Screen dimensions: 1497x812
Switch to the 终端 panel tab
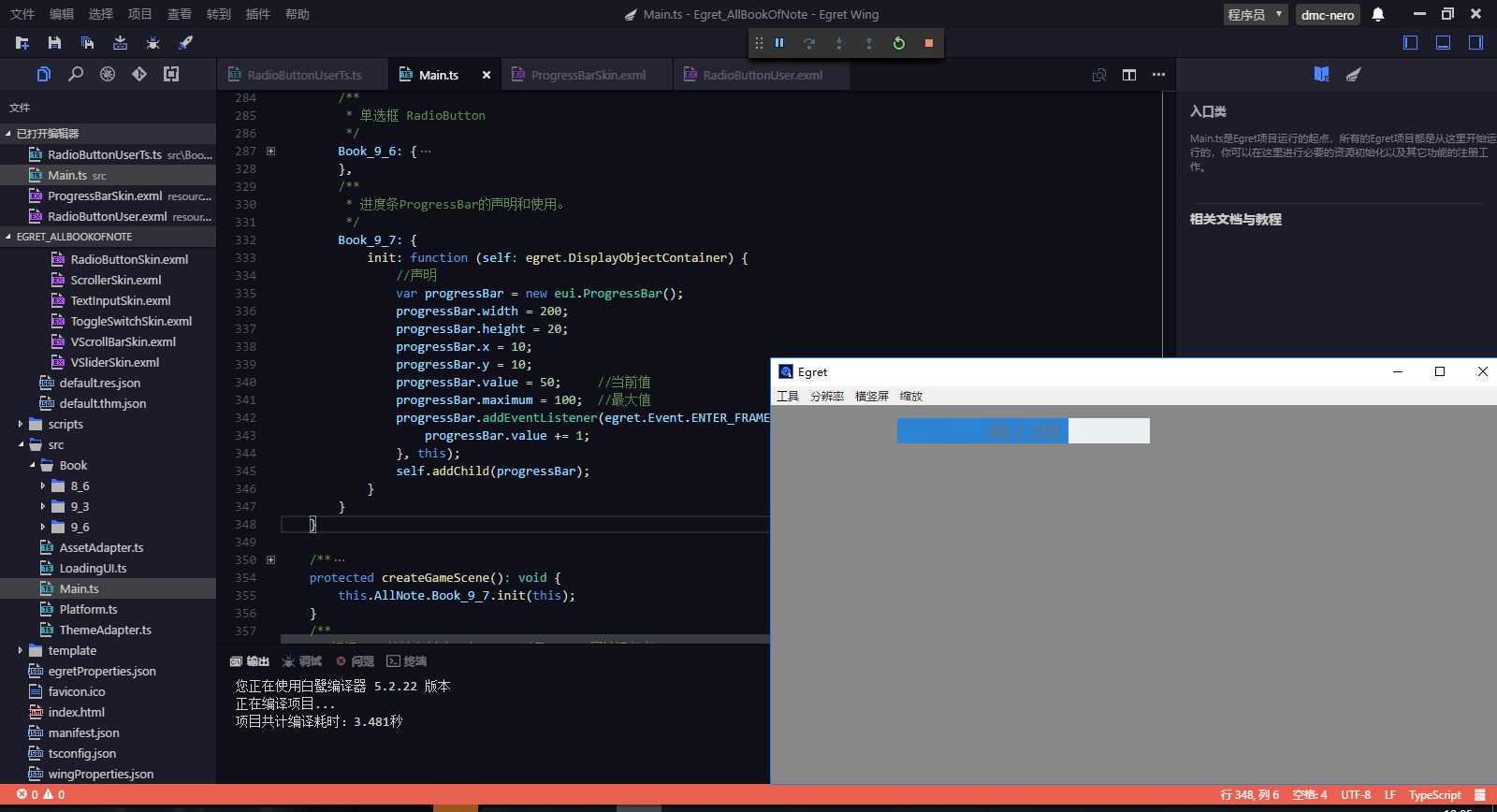(x=407, y=661)
